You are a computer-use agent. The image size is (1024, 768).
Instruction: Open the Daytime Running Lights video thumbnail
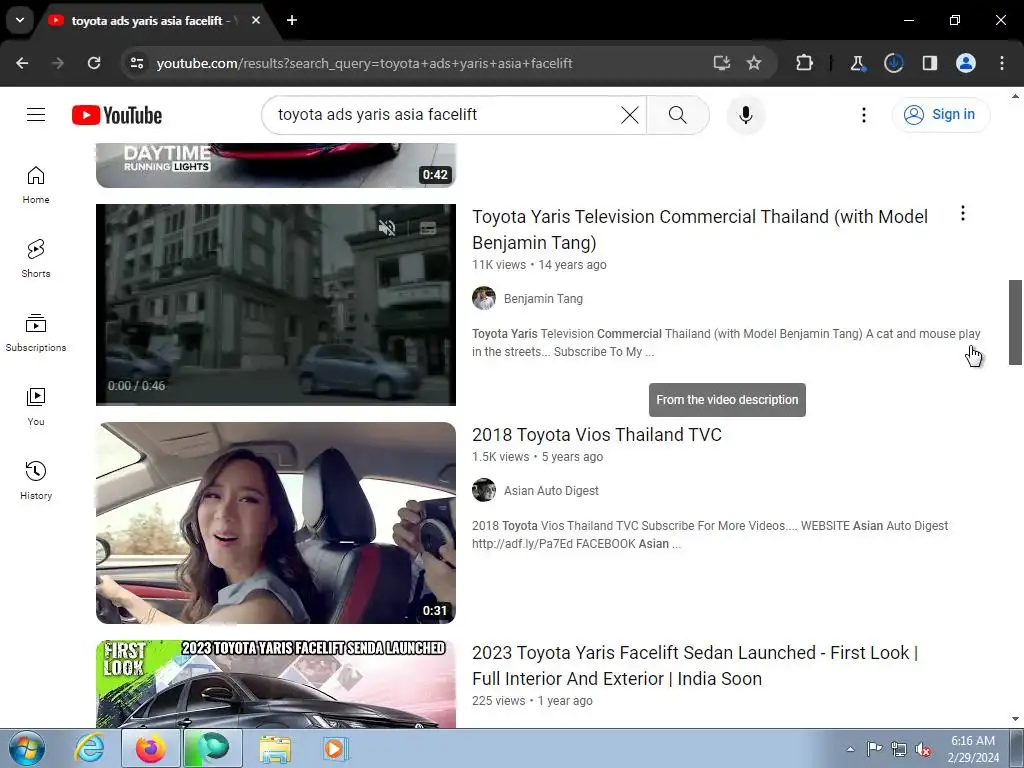pyautogui.click(x=276, y=165)
